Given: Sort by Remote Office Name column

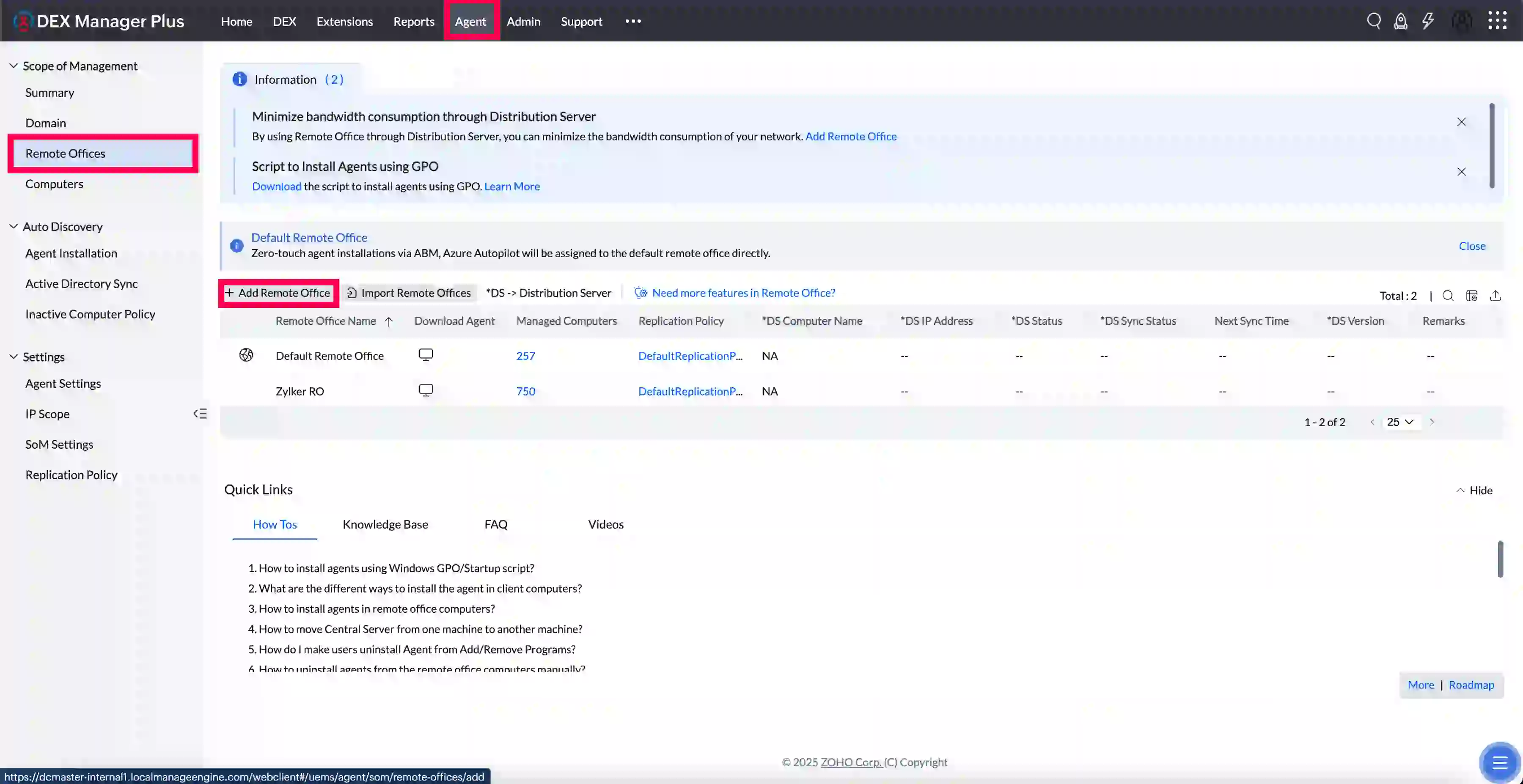Looking at the screenshot, I should coord(326,321).
